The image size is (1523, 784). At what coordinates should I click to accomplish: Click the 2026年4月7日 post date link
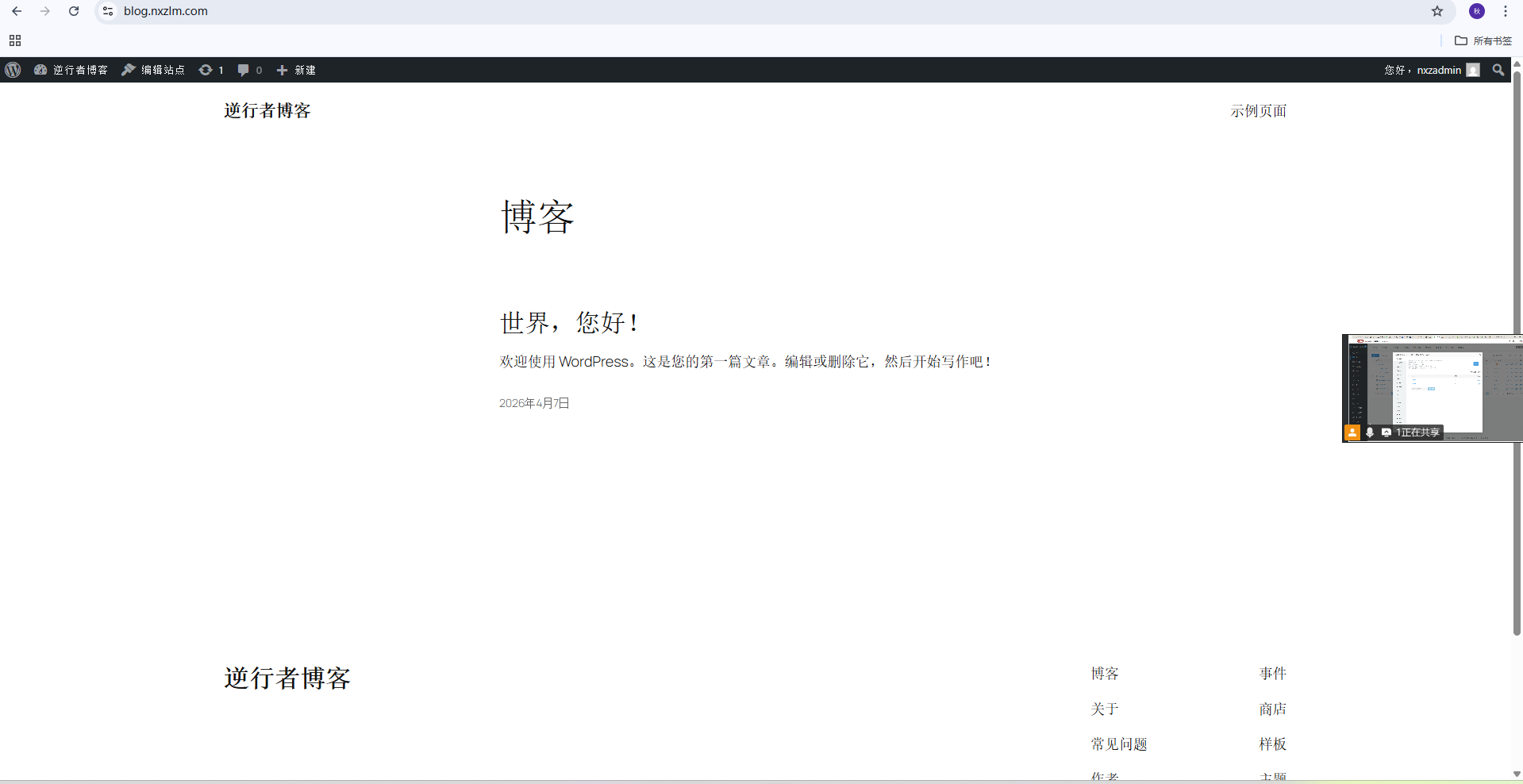pos(534,403)
